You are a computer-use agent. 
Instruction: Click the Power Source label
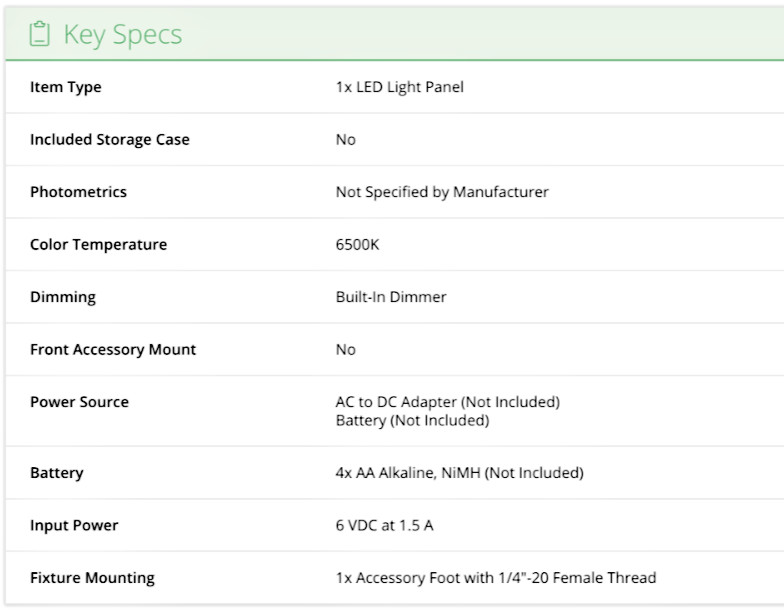click(x=79, y=402)
